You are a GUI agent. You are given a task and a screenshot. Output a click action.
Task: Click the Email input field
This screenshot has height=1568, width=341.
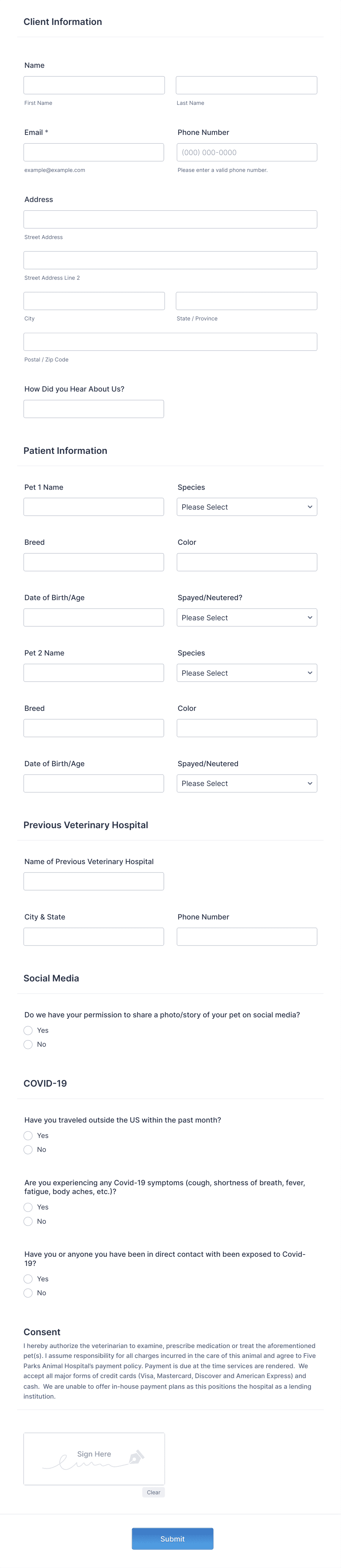94,152
